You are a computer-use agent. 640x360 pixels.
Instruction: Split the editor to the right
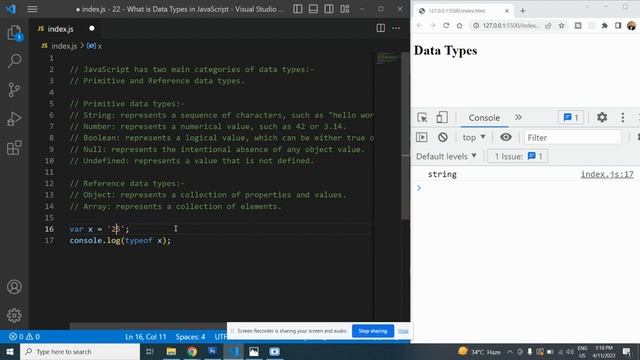tap(380, 28)
